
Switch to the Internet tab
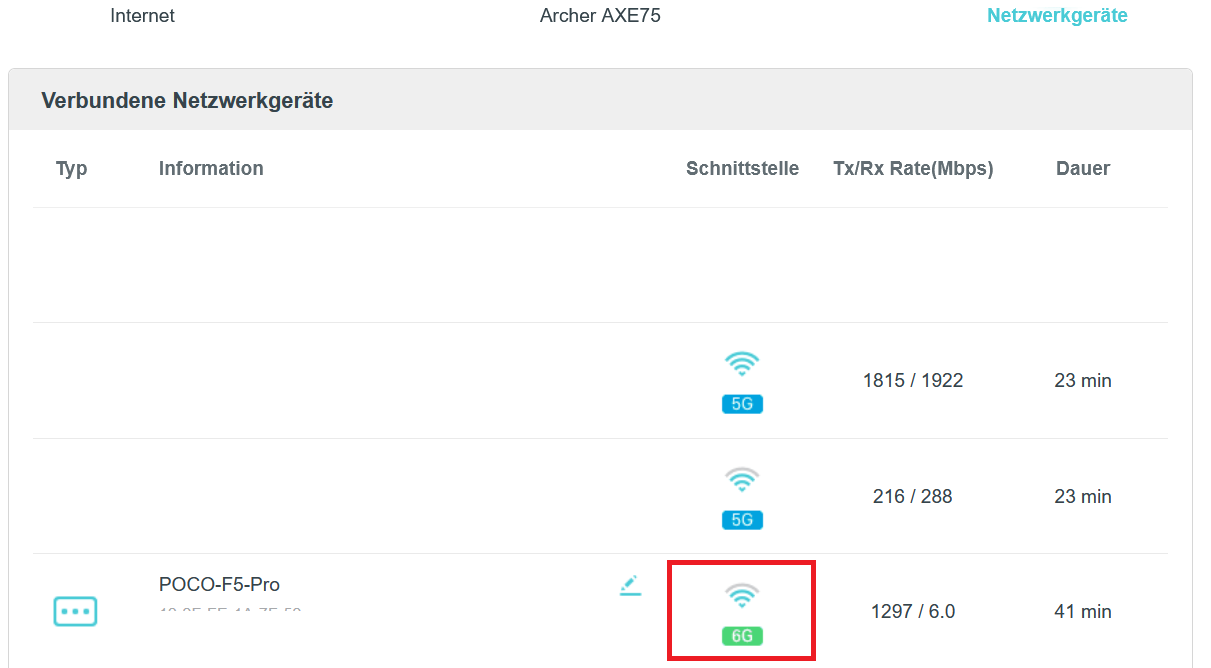pyautogui.click(x=143, y=16)
